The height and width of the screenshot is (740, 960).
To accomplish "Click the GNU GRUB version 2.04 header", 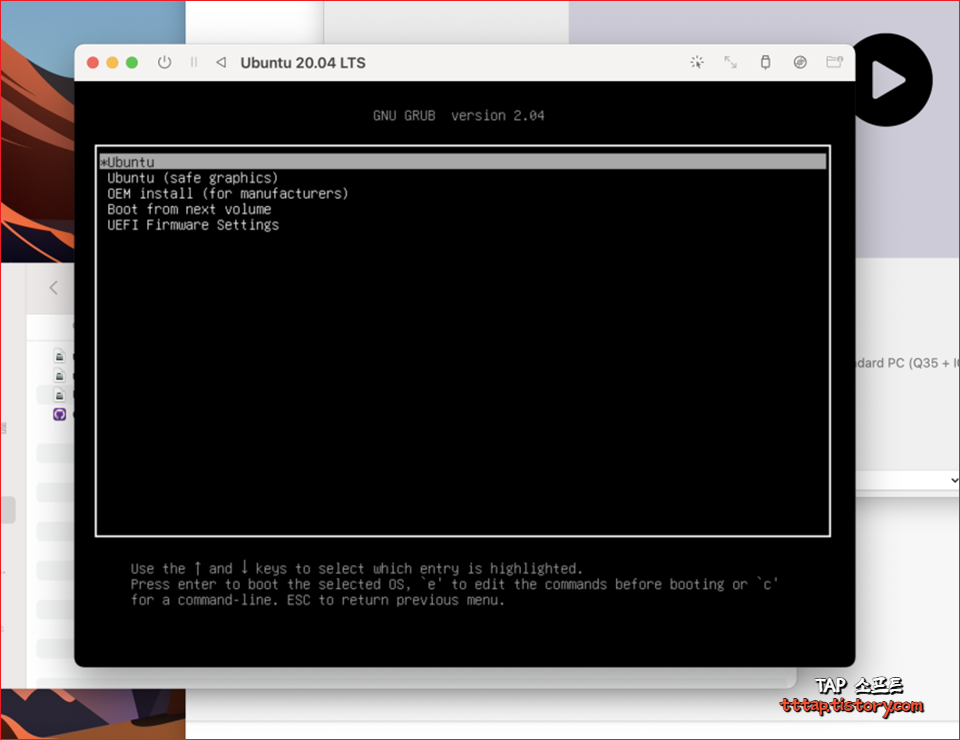I will point(459,116).
